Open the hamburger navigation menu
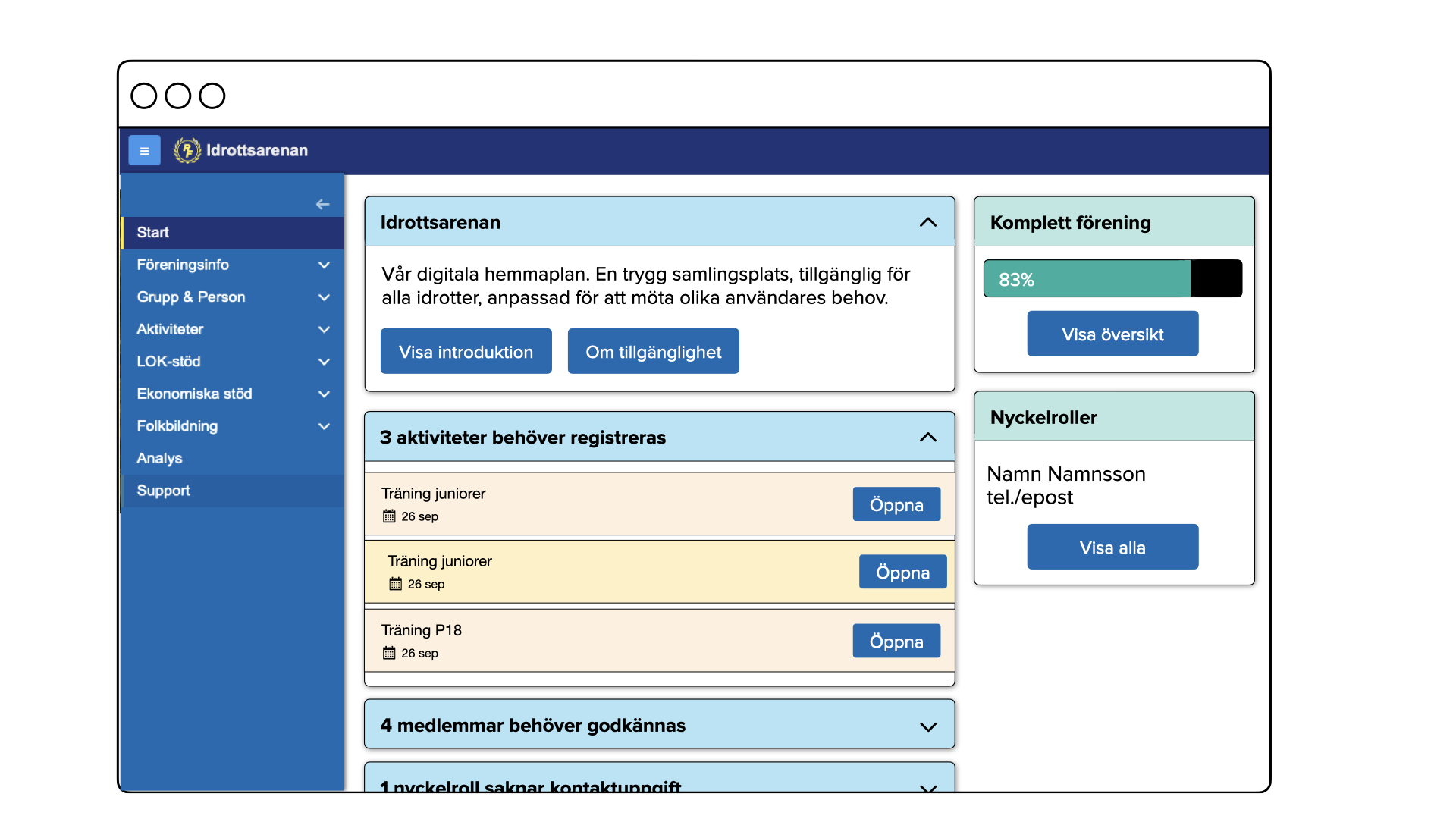This screenshot has height=819, width=1456. (144, 150)
